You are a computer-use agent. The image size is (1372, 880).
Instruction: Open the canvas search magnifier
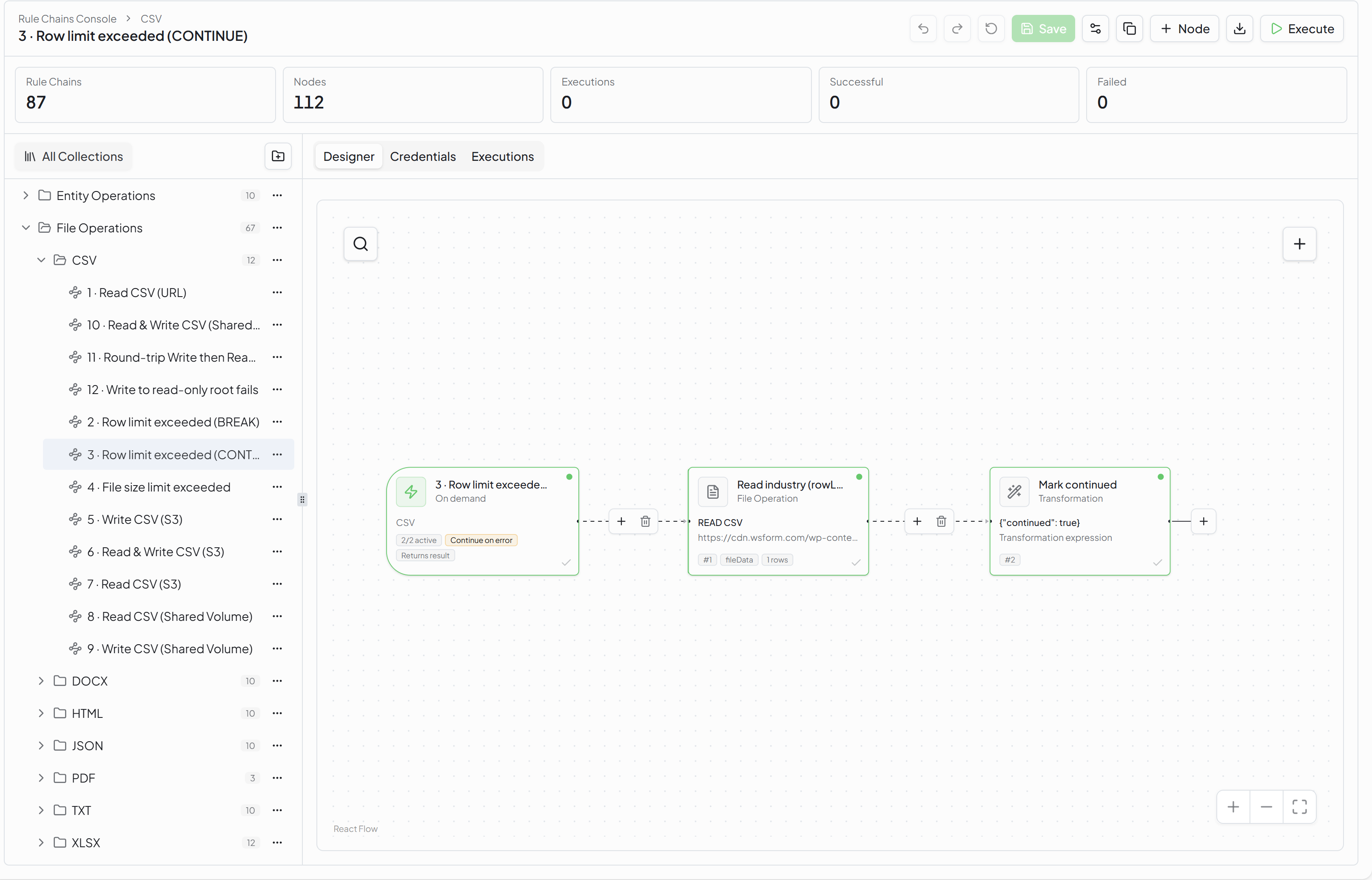(x=360, y=244)
